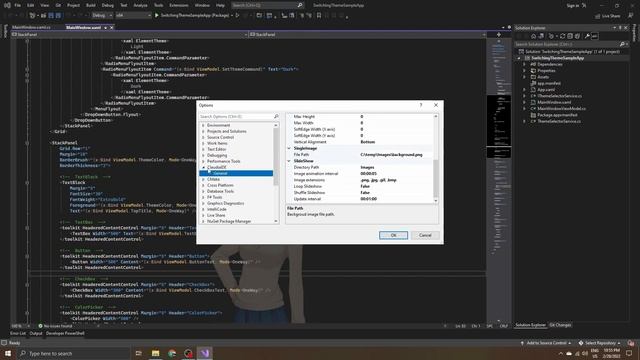Click the help question mark in Options dialog

pyautogui.click(x=421, y=105)
